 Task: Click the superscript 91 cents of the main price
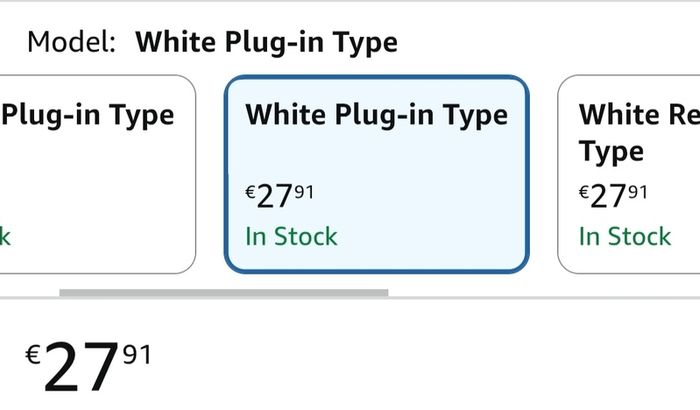[137, 355]
